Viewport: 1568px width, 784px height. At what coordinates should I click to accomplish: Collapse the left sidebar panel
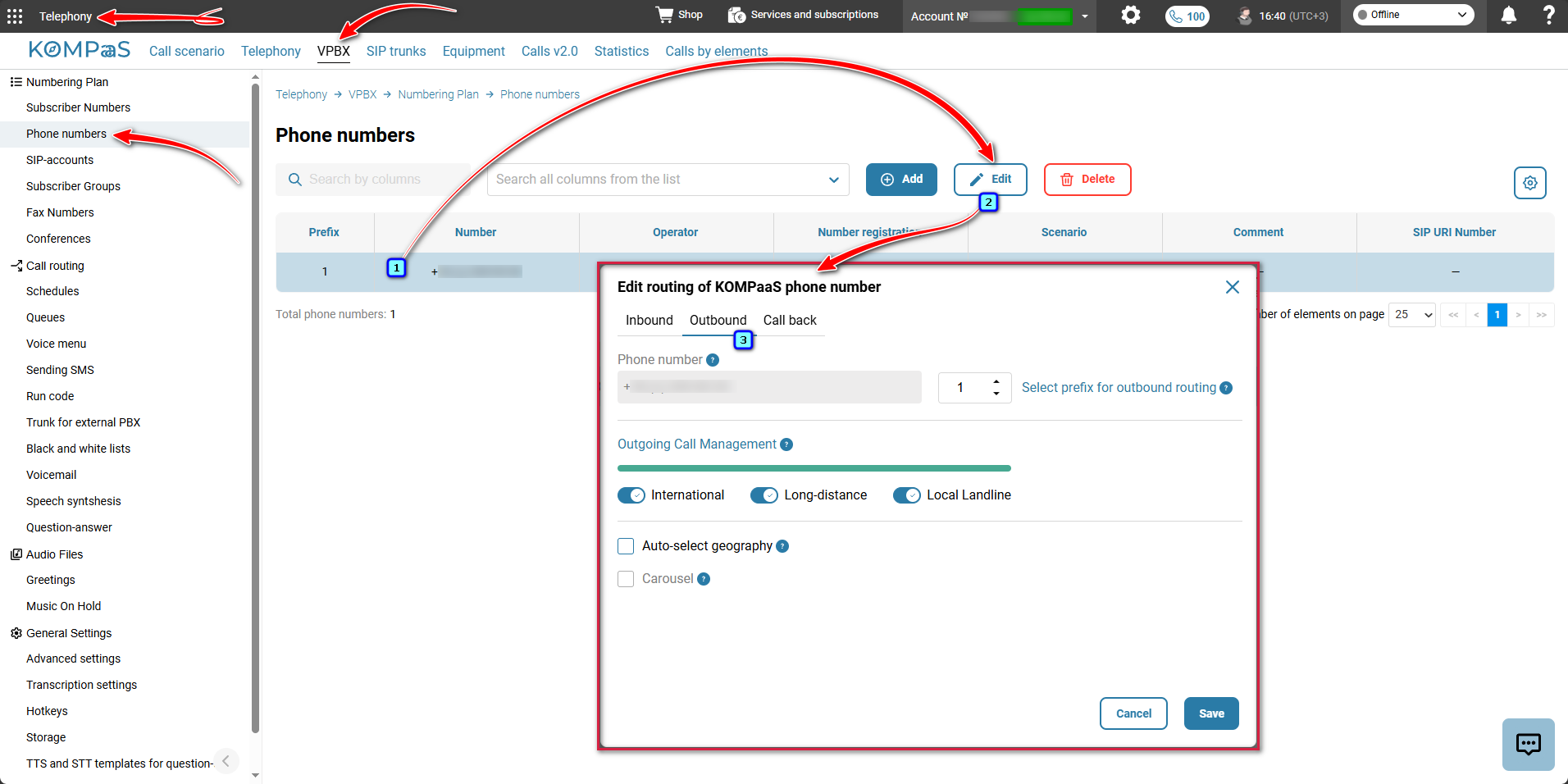click(226, 761)
